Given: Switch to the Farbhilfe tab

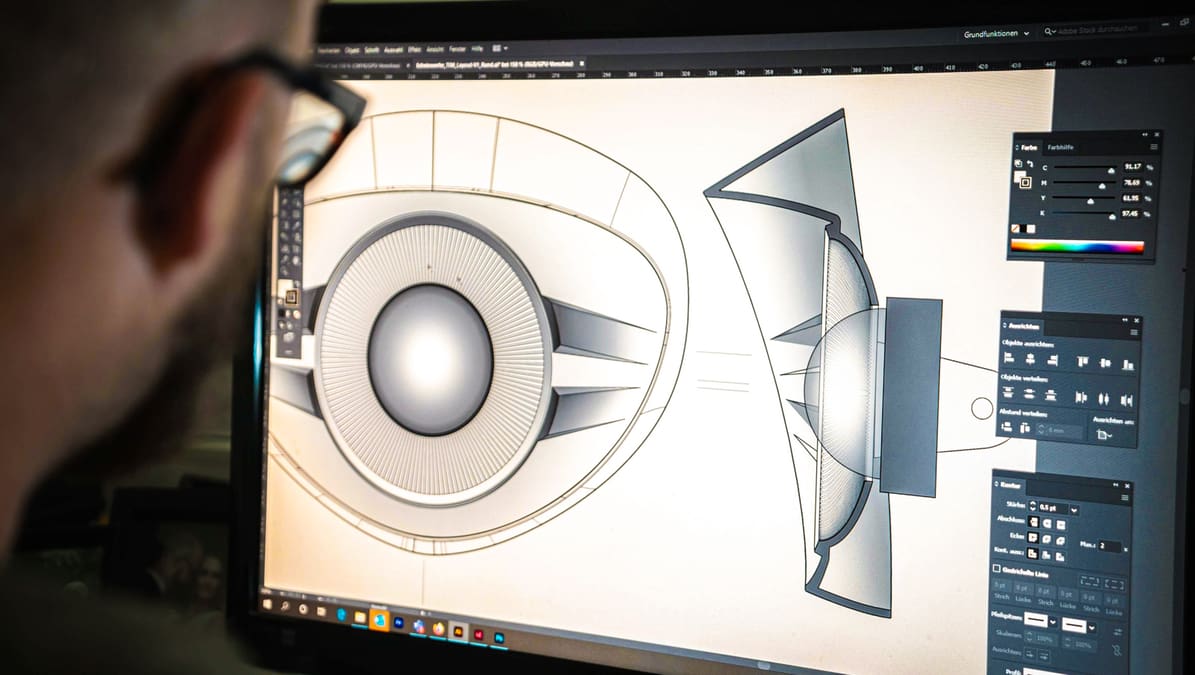Looking at the screenshot, I should pos(1060,147).
